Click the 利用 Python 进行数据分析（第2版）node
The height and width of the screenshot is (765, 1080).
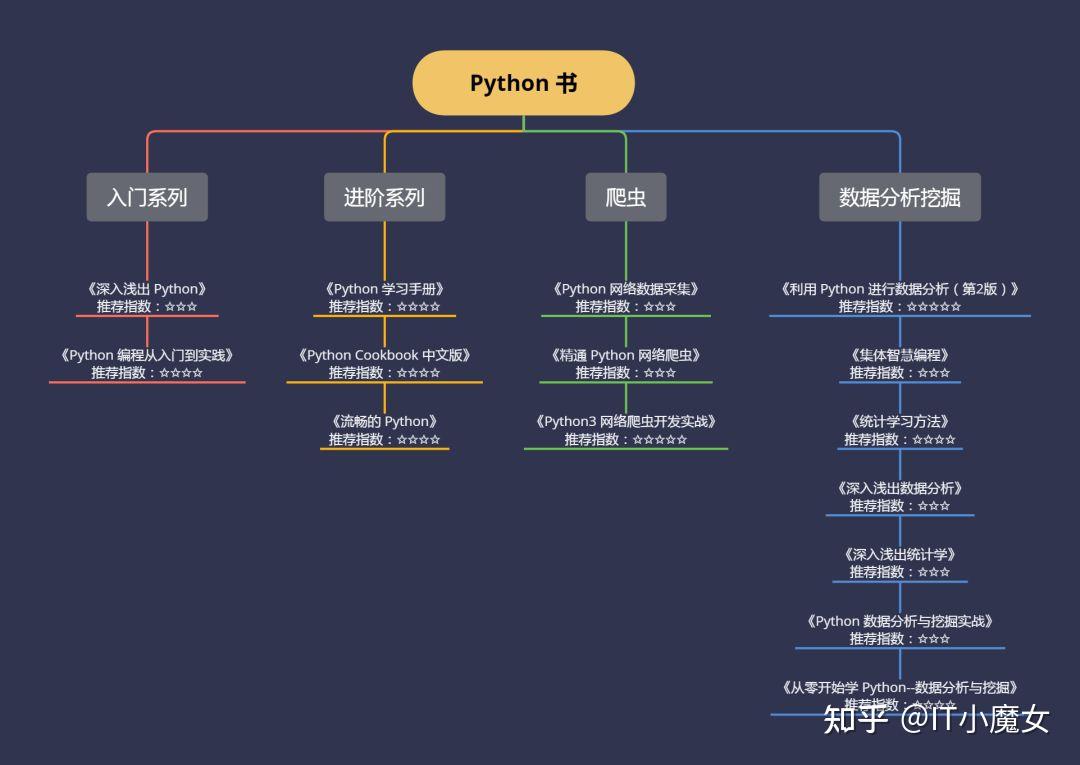[900, 297]
